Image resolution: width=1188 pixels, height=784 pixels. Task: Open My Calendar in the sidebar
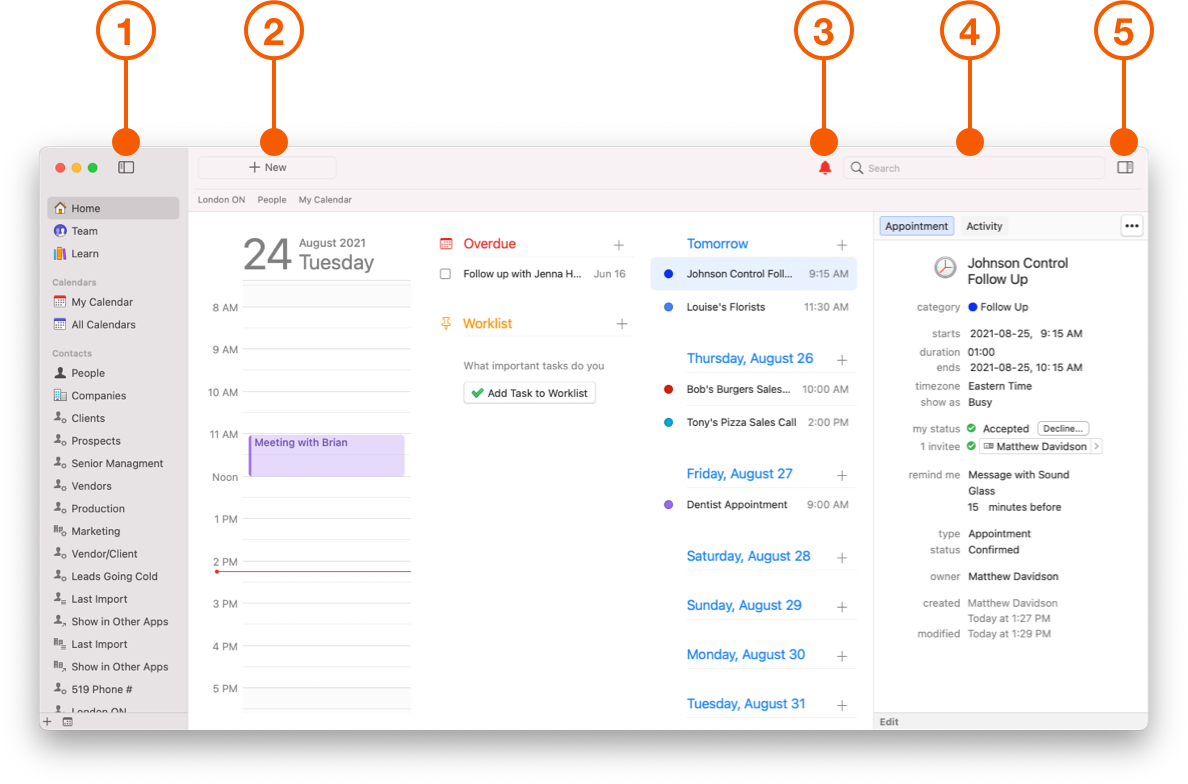[x=102, y=302]
